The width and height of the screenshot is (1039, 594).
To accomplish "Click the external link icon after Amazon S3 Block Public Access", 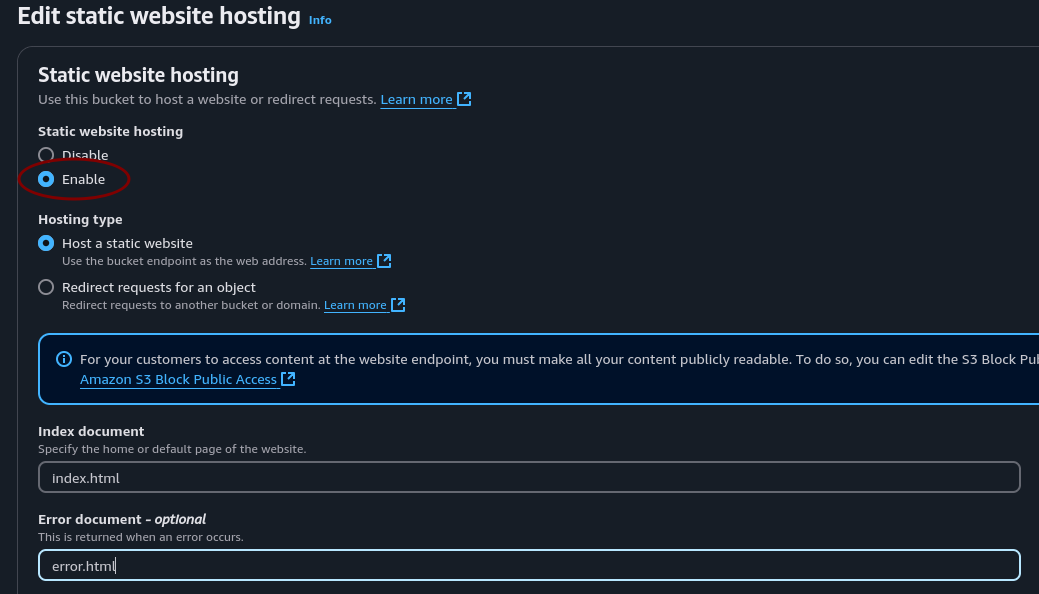I will [287, 379].
